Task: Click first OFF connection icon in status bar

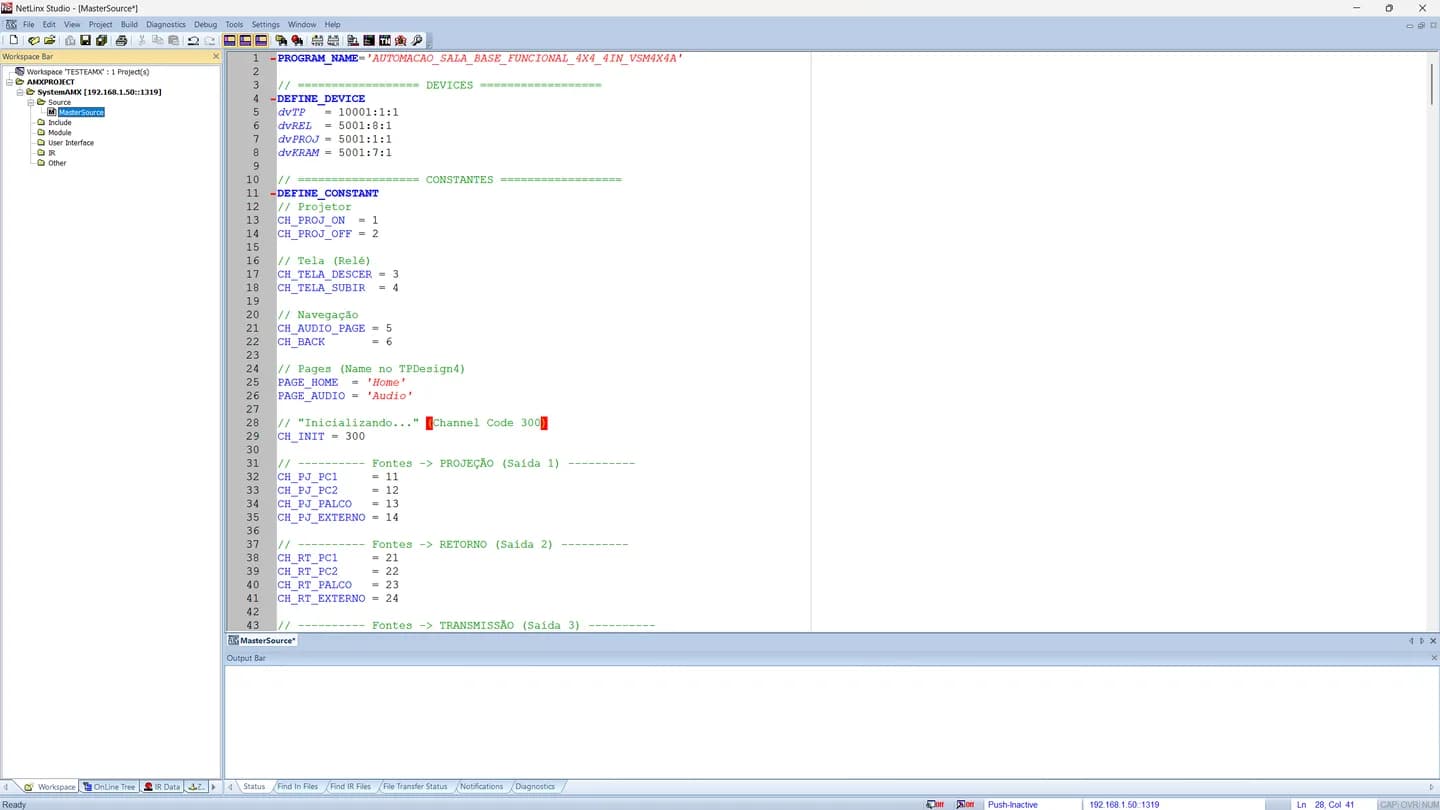Action: tap(935, 804)
